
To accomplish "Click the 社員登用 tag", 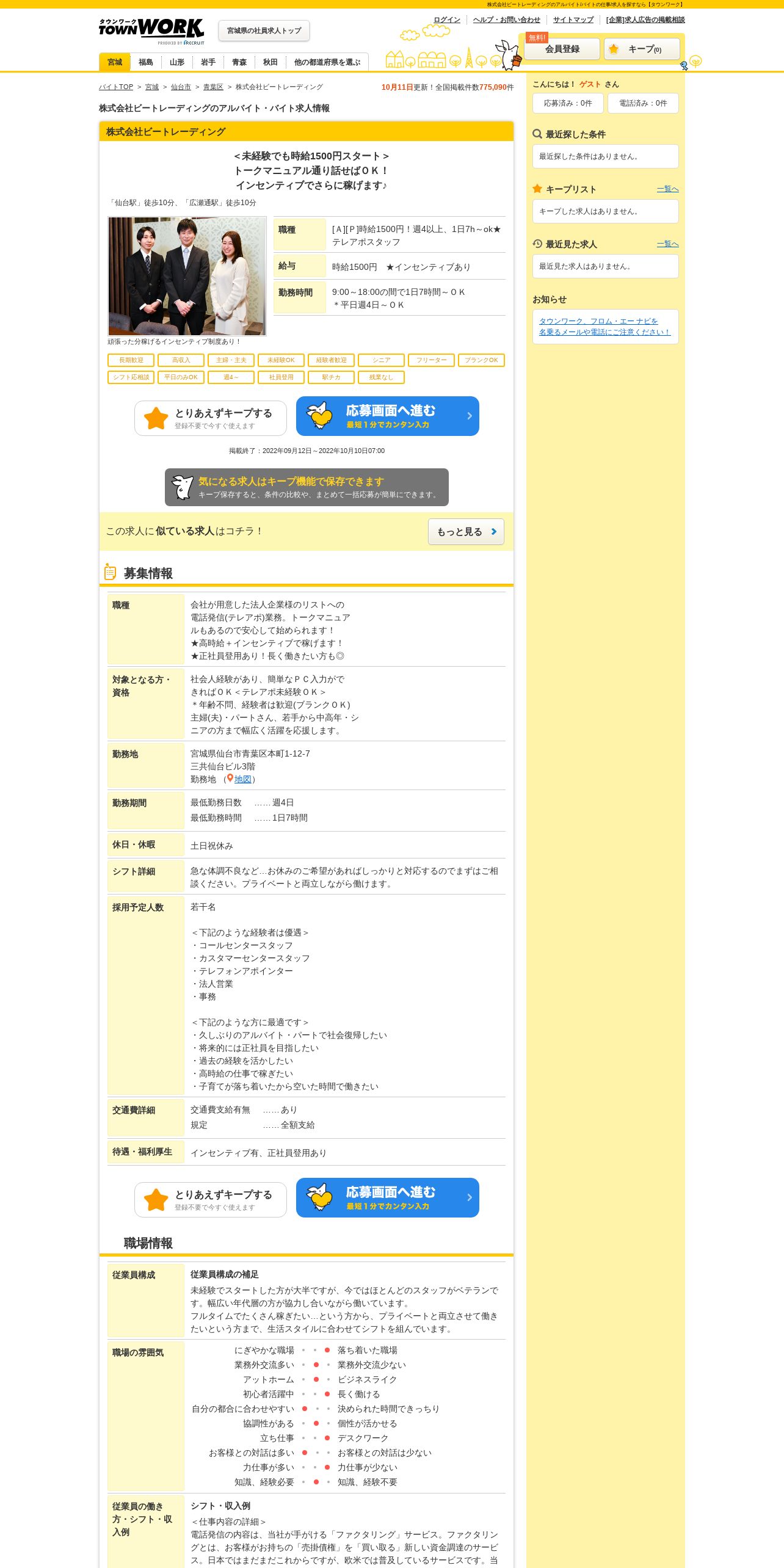I will click(x=281, y=377).
